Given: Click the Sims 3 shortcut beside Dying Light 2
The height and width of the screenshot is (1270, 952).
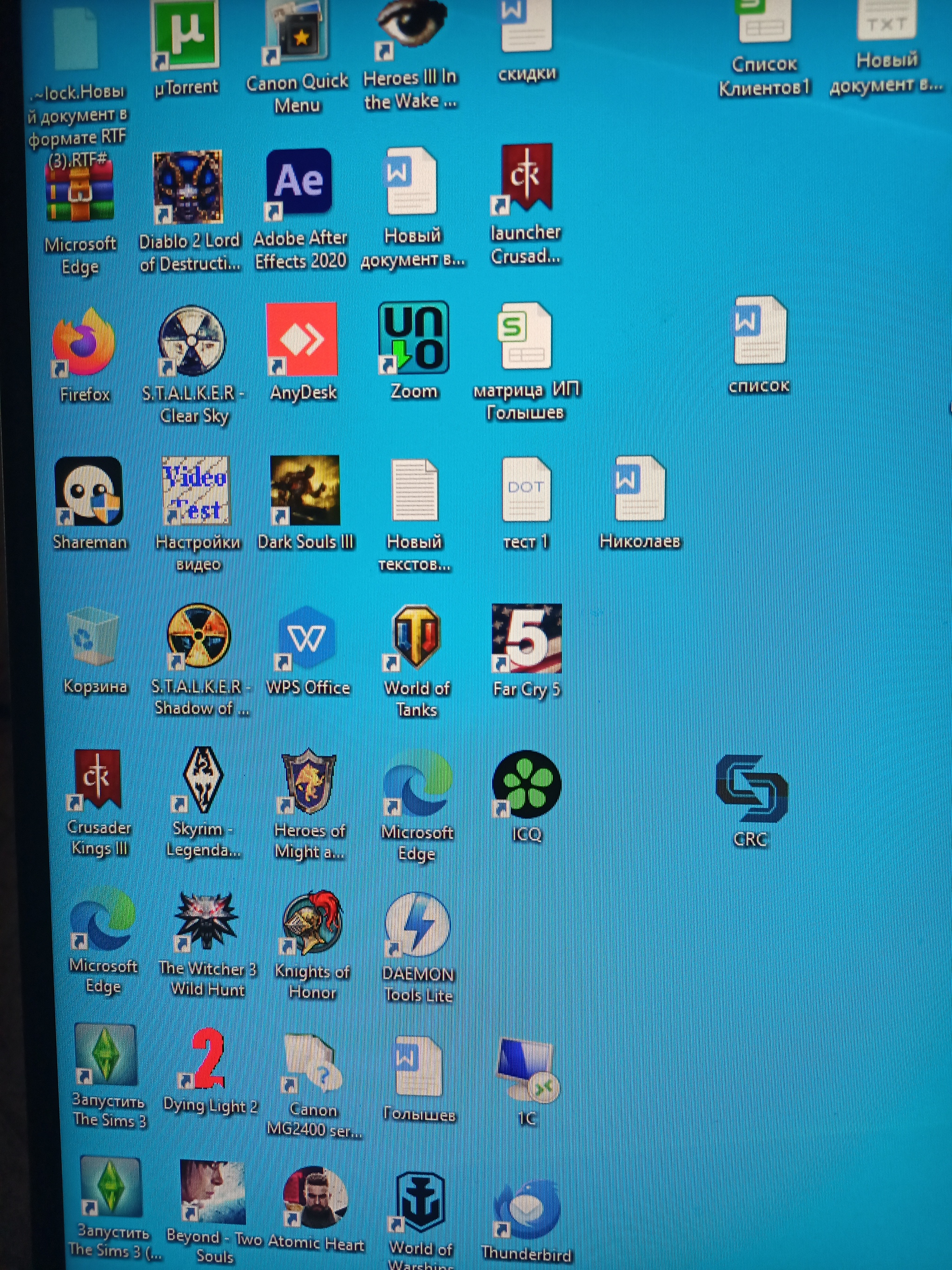Looking at the screenshot, I should [x=106, y=1054].
